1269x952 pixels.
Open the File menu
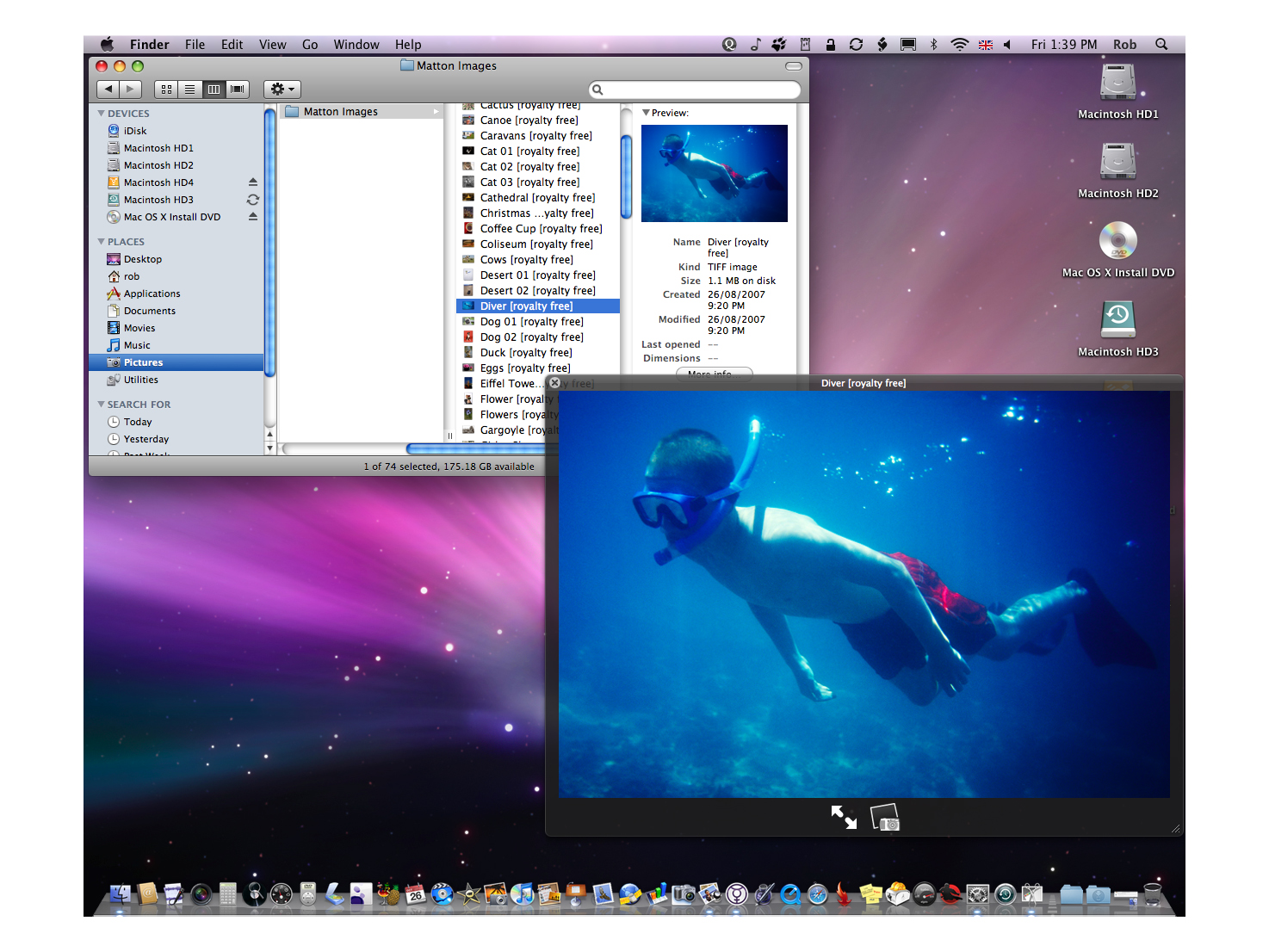(x=195, y=45)
